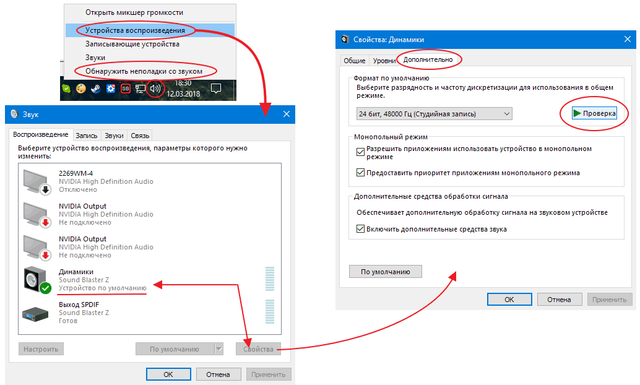Click the network connection tray icon
Screen dimensions: 640x385
(x=140, y=89)
